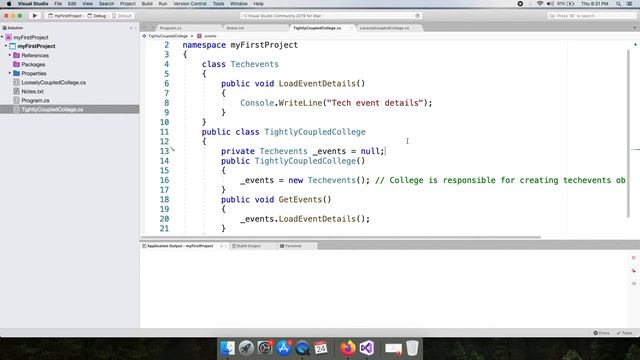Click the Visual Studio Community status field

[331, 16]
